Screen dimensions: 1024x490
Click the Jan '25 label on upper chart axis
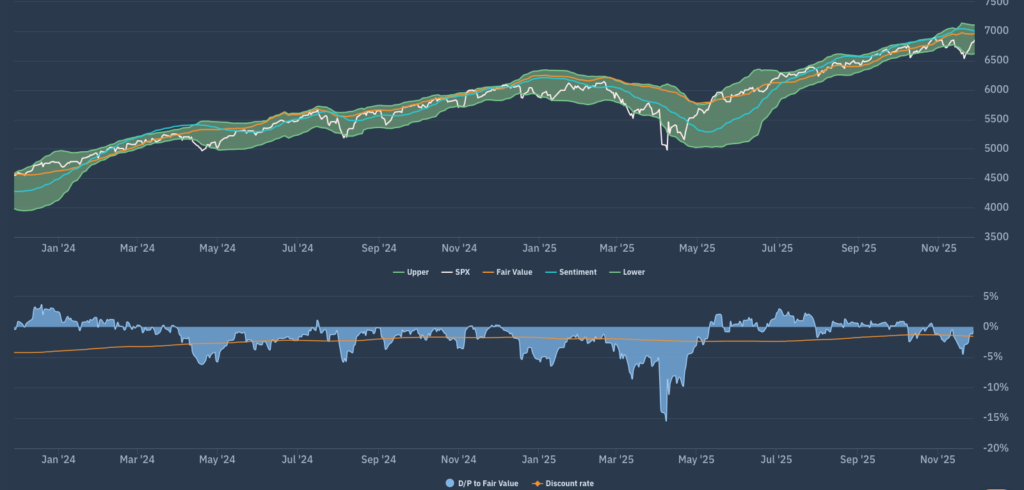point(539,248)
